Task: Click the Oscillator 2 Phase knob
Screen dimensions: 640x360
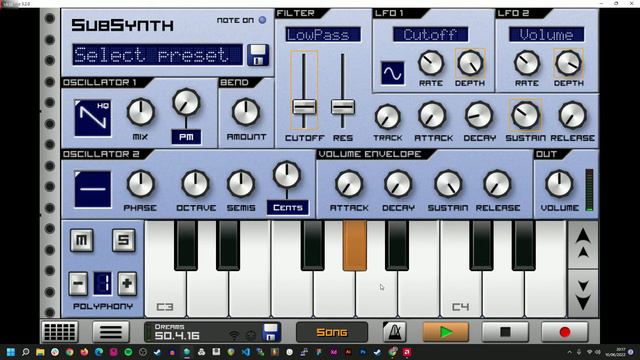Action: point(140,184)
